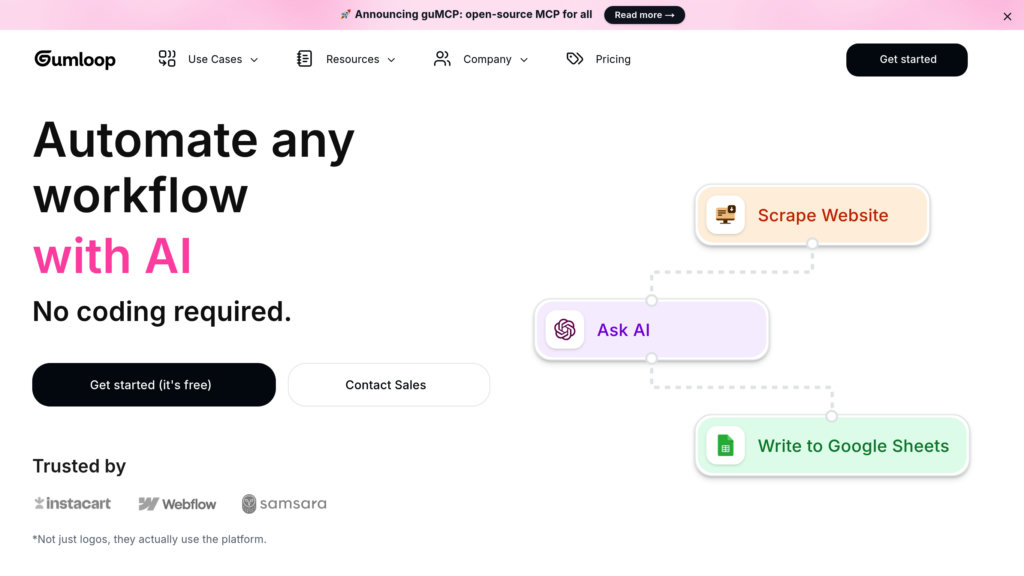Click the Contact Sales button
Image resolution: width=1024 pixels, height=576 pixels.
click(388, 385)
